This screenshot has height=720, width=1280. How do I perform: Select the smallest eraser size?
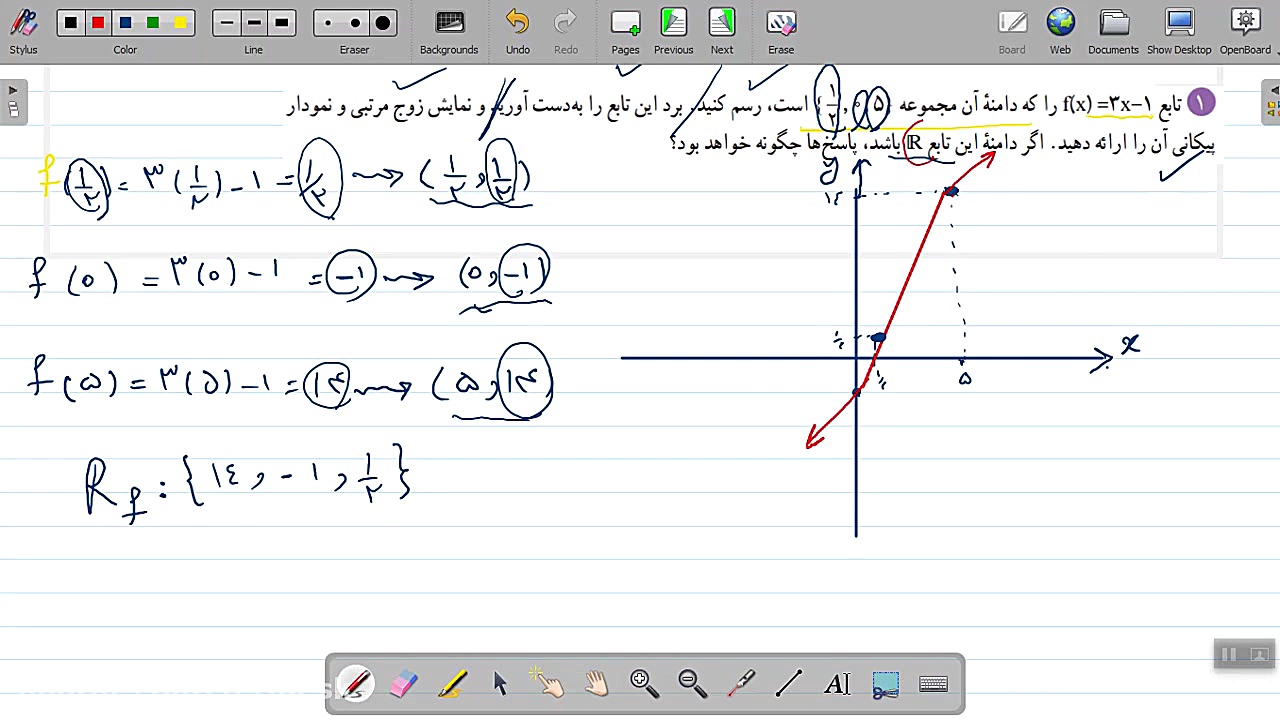point(328,23)
